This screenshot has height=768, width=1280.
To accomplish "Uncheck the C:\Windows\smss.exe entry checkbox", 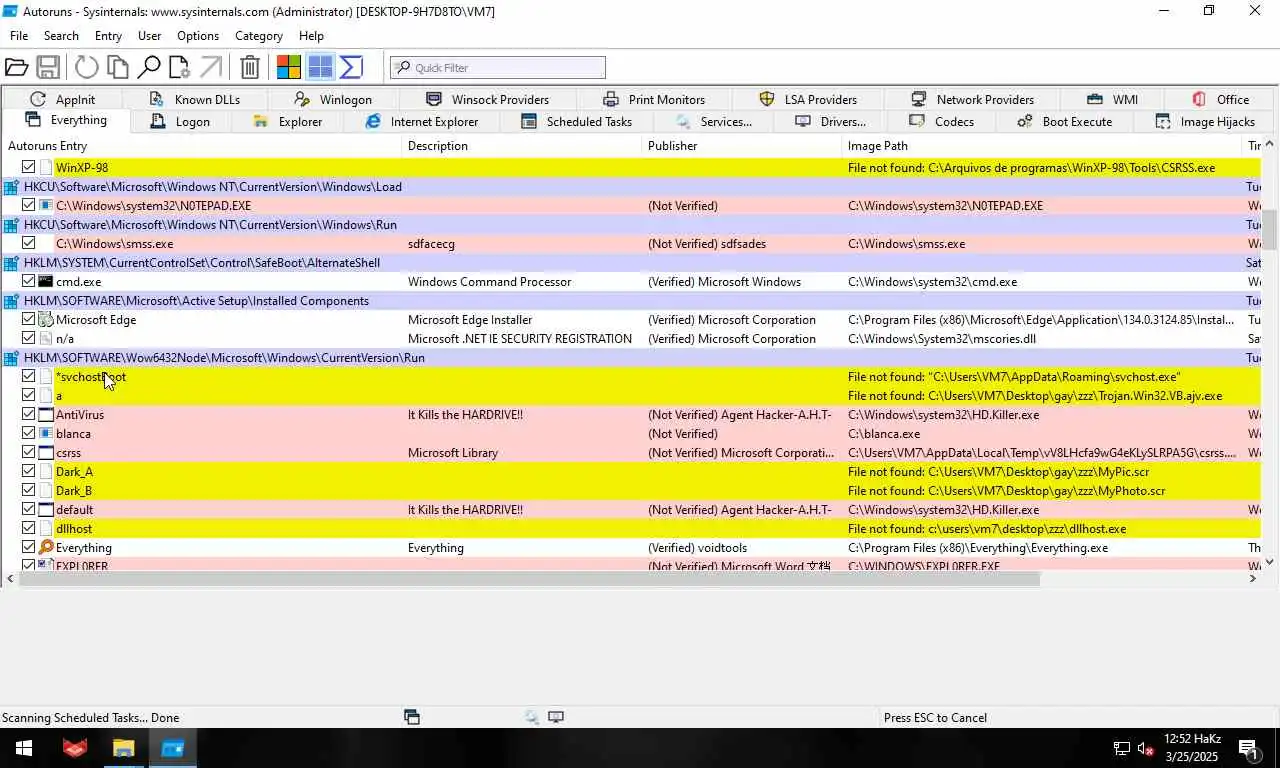I will point(29,243).
